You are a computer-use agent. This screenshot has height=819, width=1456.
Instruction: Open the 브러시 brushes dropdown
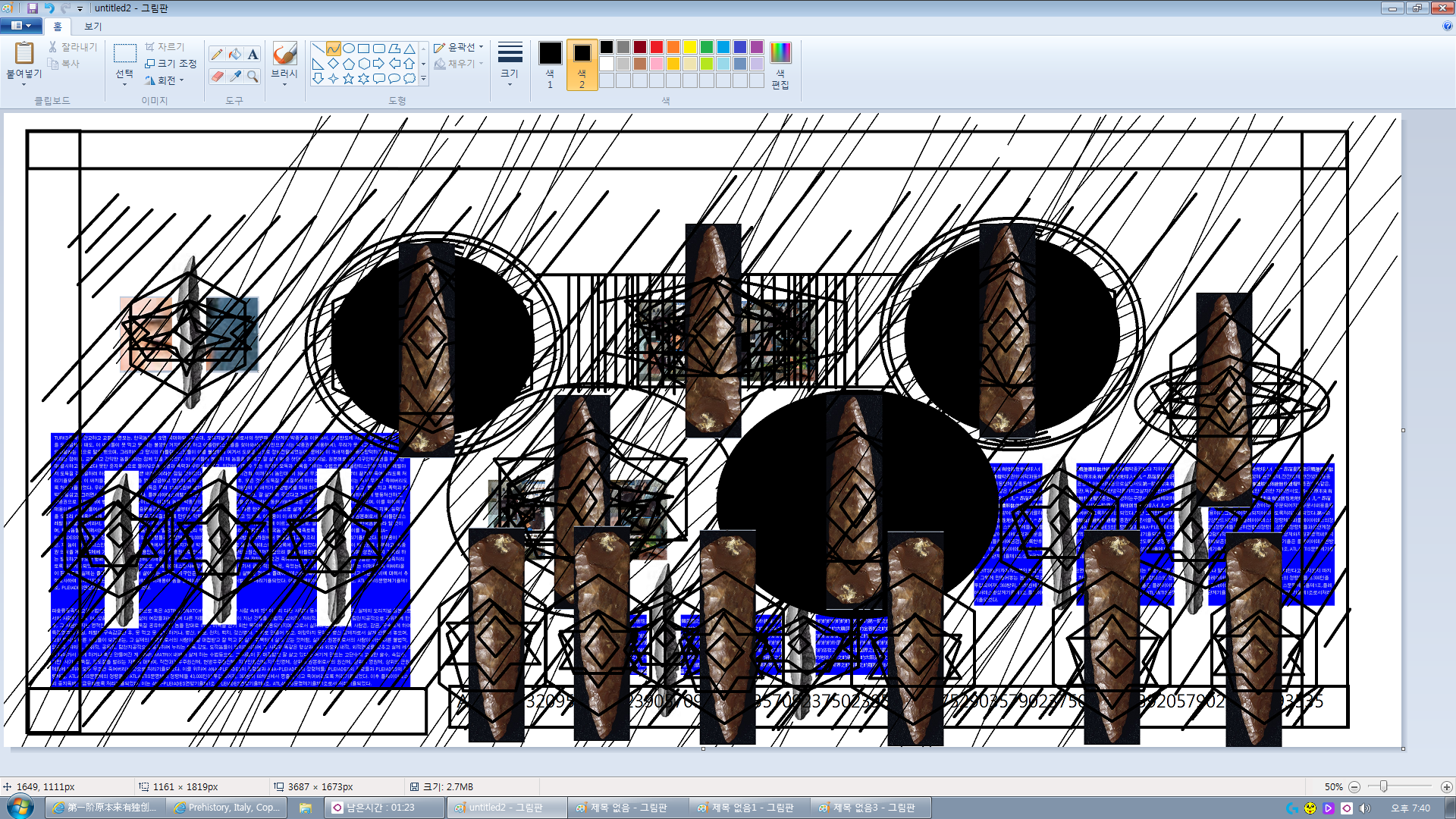pos(284,80)
